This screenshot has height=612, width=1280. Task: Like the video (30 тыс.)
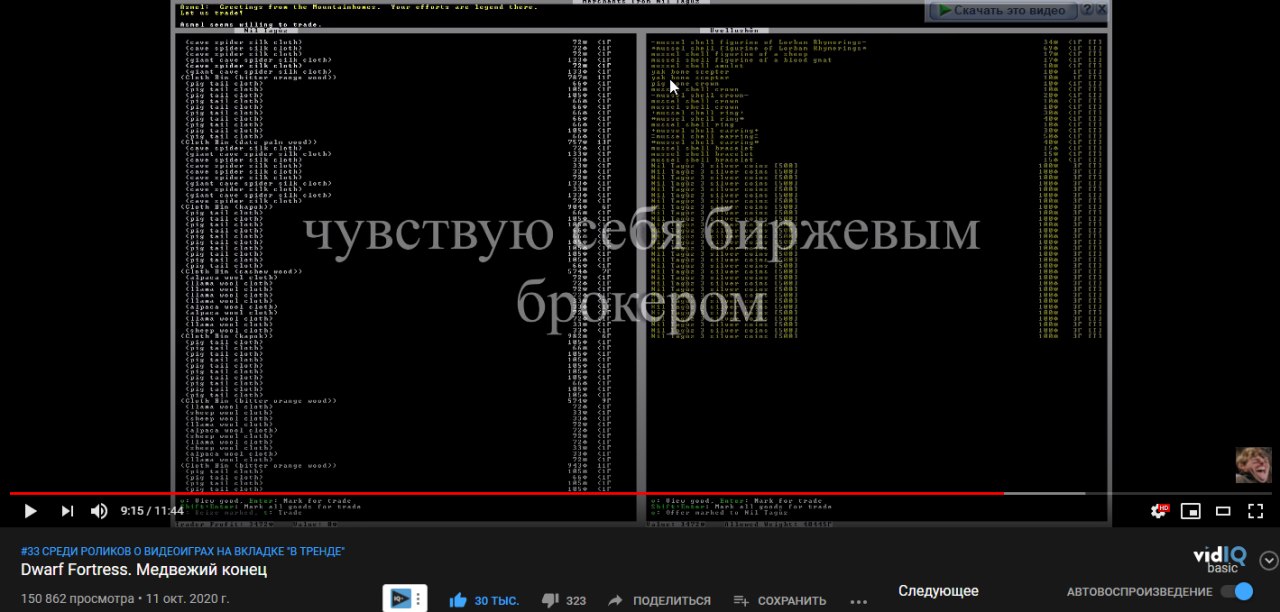pos(484,600)
